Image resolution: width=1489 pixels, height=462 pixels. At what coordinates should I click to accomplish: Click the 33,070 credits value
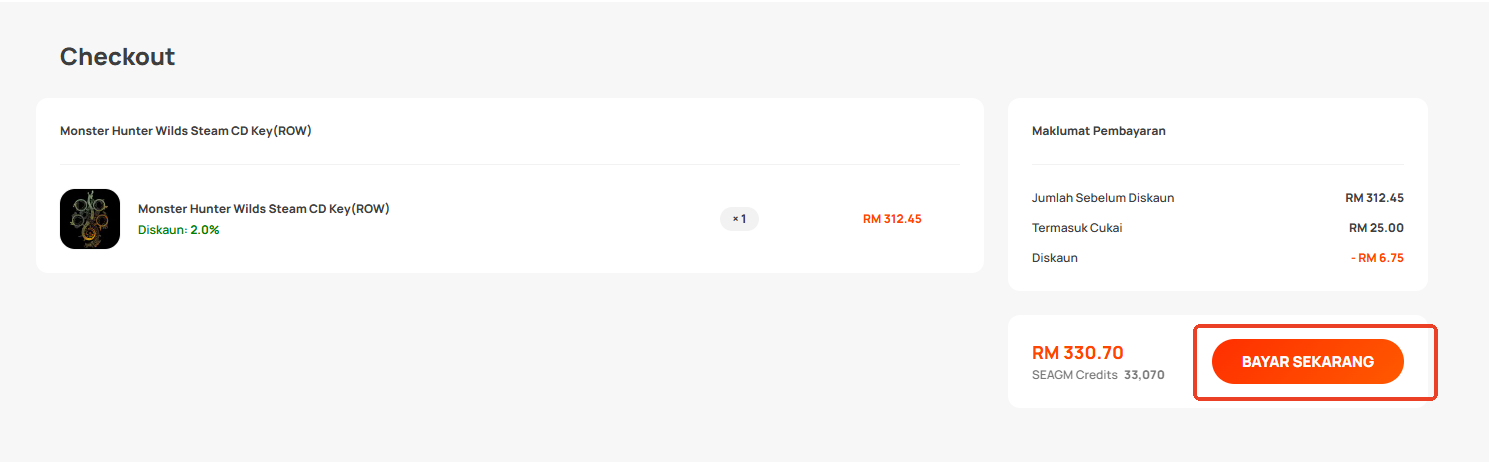click(x=1144, y=375)
